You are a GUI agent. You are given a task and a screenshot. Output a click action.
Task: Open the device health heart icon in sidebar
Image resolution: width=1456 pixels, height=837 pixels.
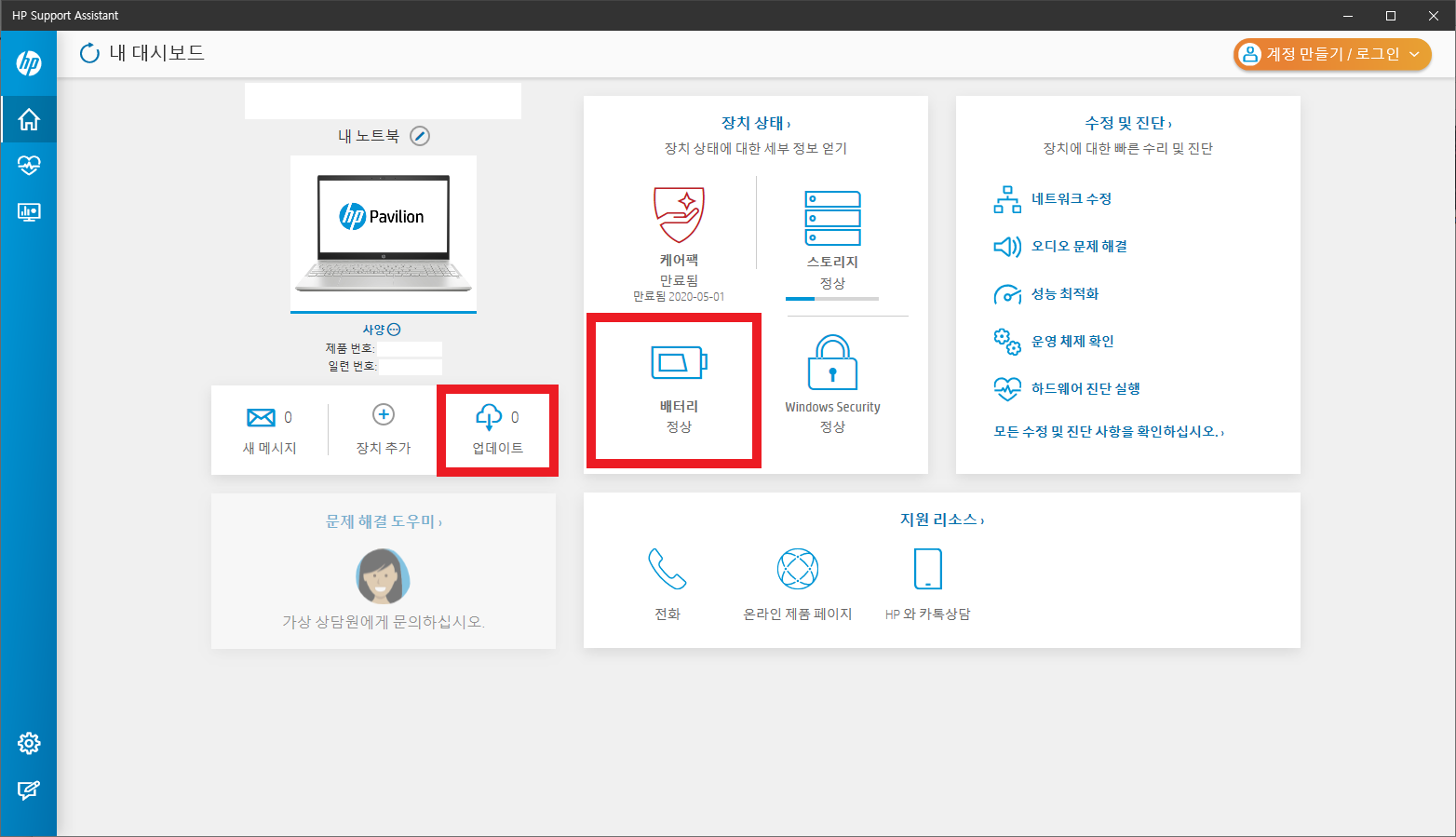(29, 165)
